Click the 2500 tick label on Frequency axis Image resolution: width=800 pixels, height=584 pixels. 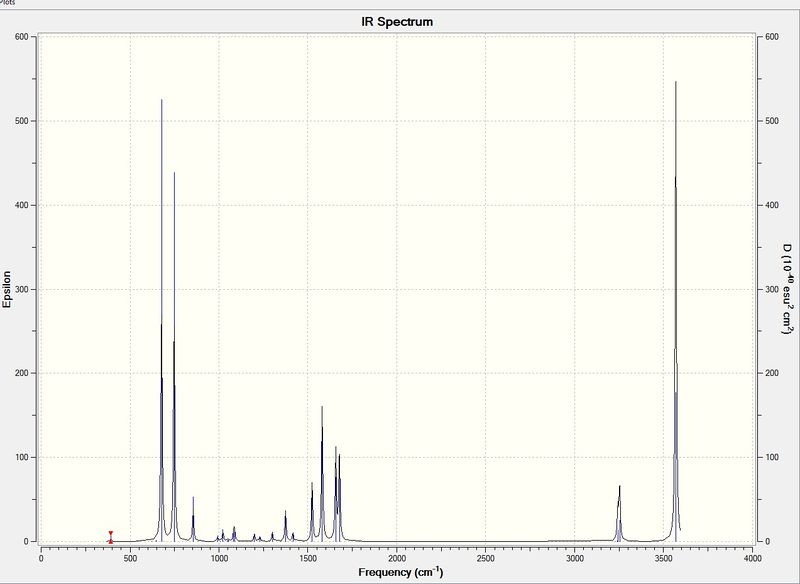pyautogui.click(x=485, y=558)
